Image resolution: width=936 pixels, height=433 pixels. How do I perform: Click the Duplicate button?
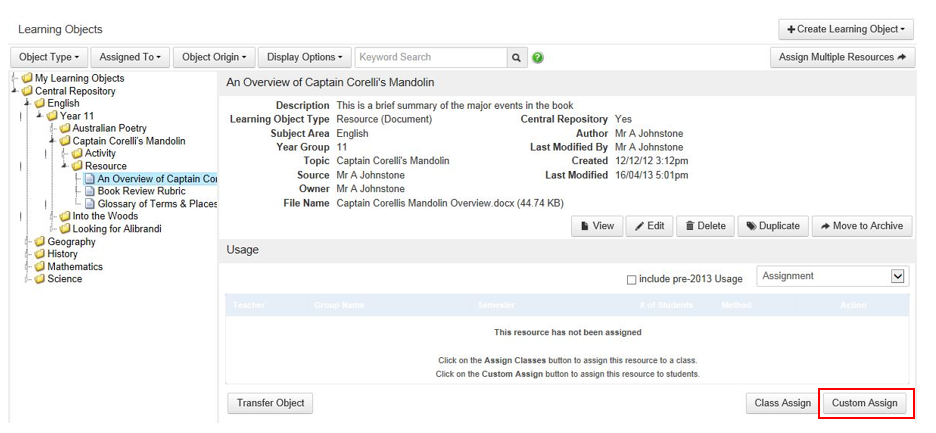772,226
